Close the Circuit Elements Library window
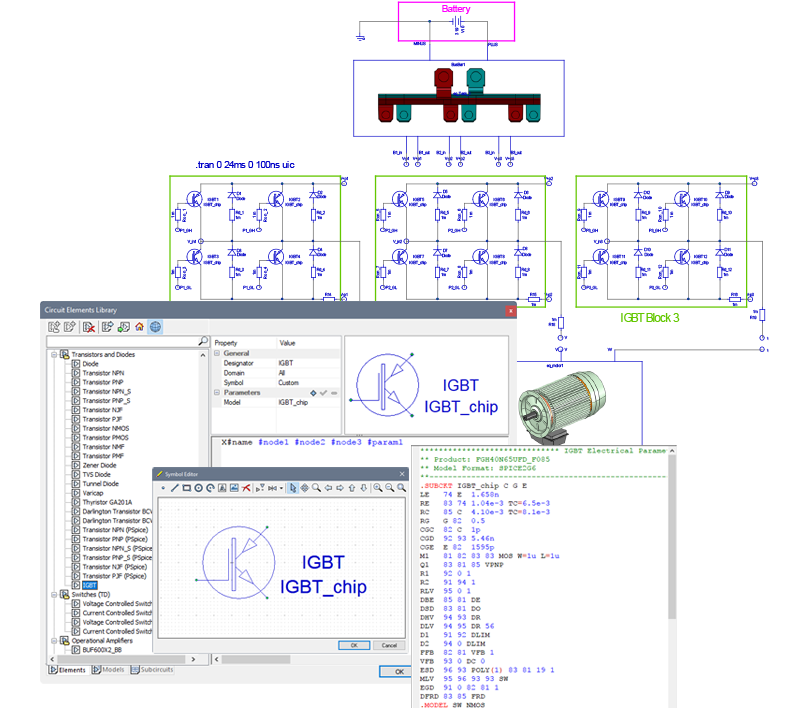Screen dimensions: 795x708 click(511, 310)
